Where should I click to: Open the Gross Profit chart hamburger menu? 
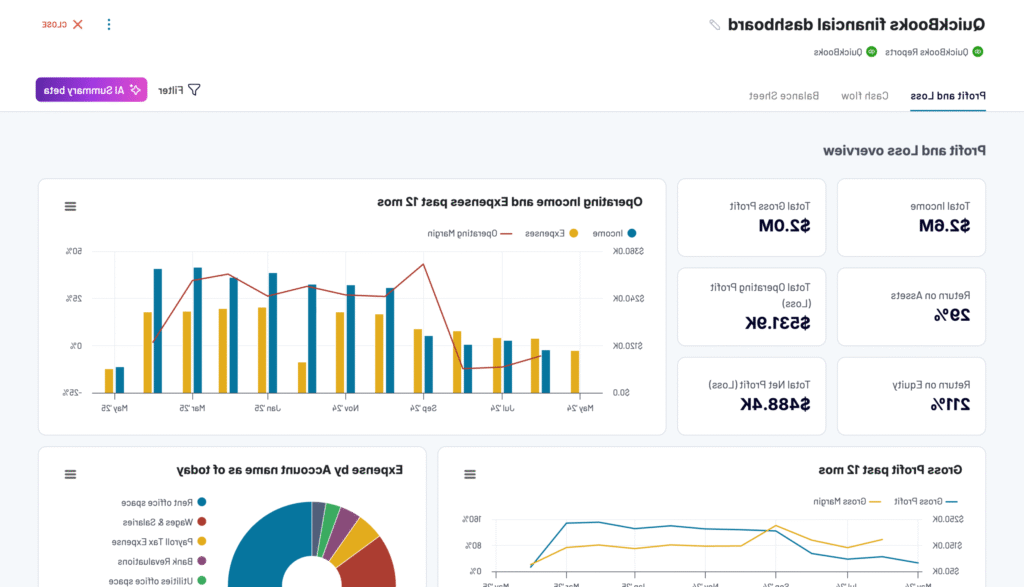470,474
